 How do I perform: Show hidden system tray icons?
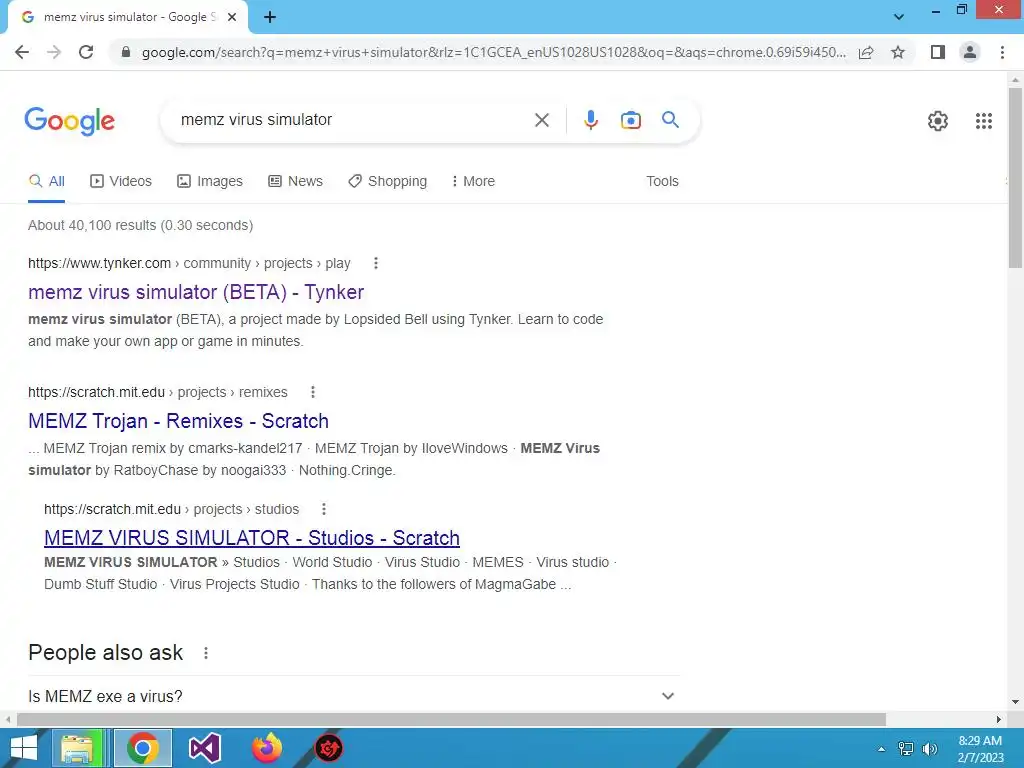pos(882,749)
